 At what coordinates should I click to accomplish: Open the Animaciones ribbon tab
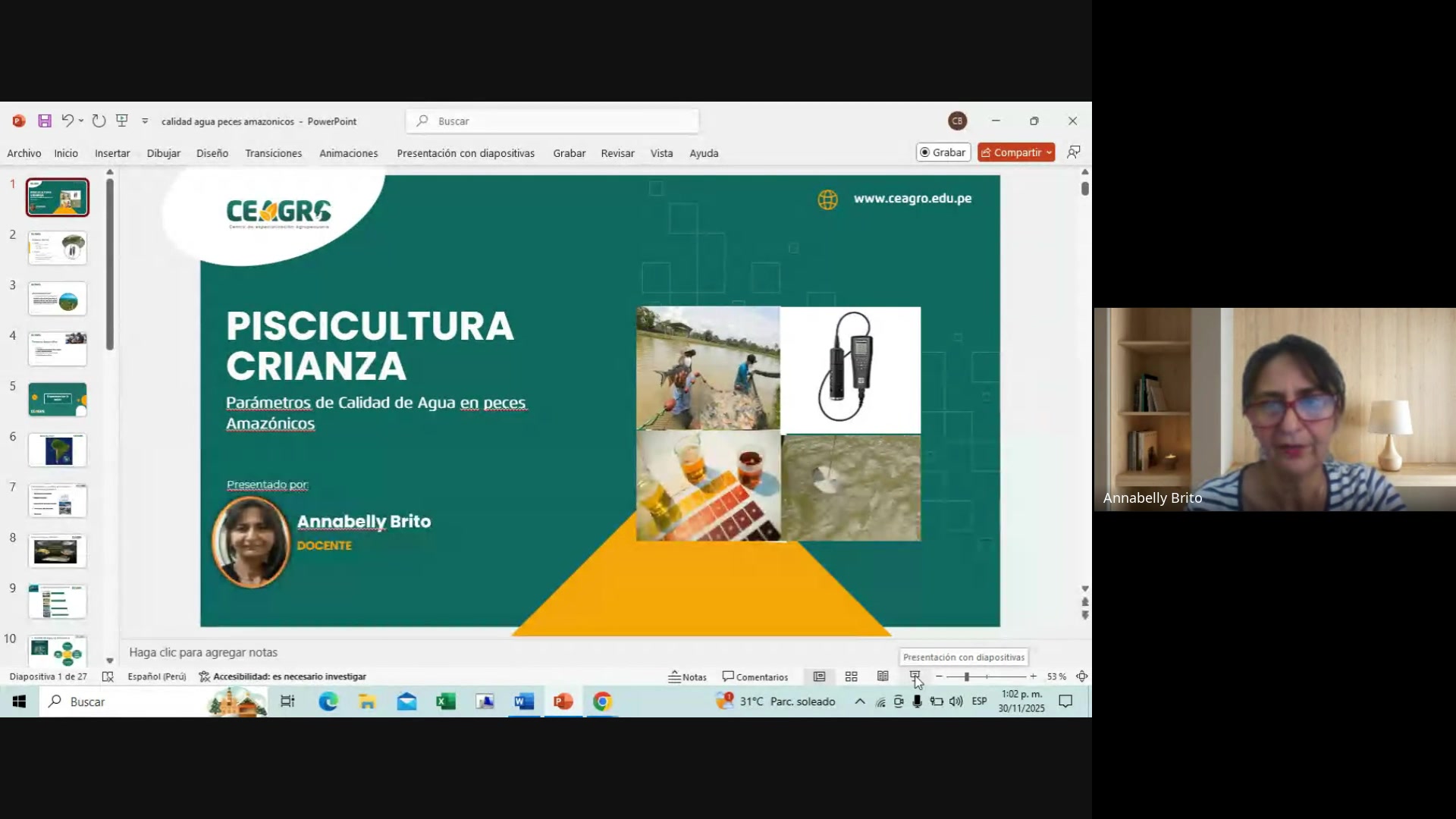coord(348,152)
